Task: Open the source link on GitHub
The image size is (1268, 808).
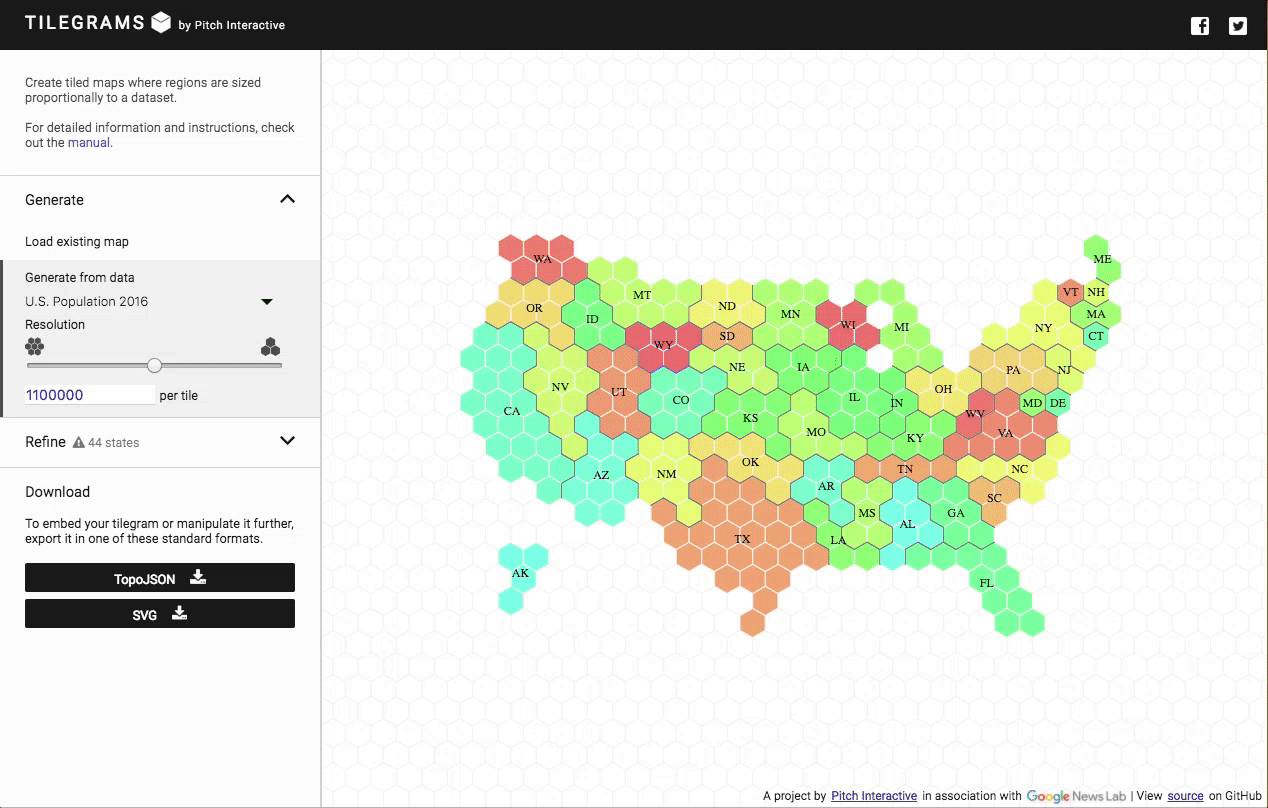Action: pyautogui.click(x=1185, y=796)
